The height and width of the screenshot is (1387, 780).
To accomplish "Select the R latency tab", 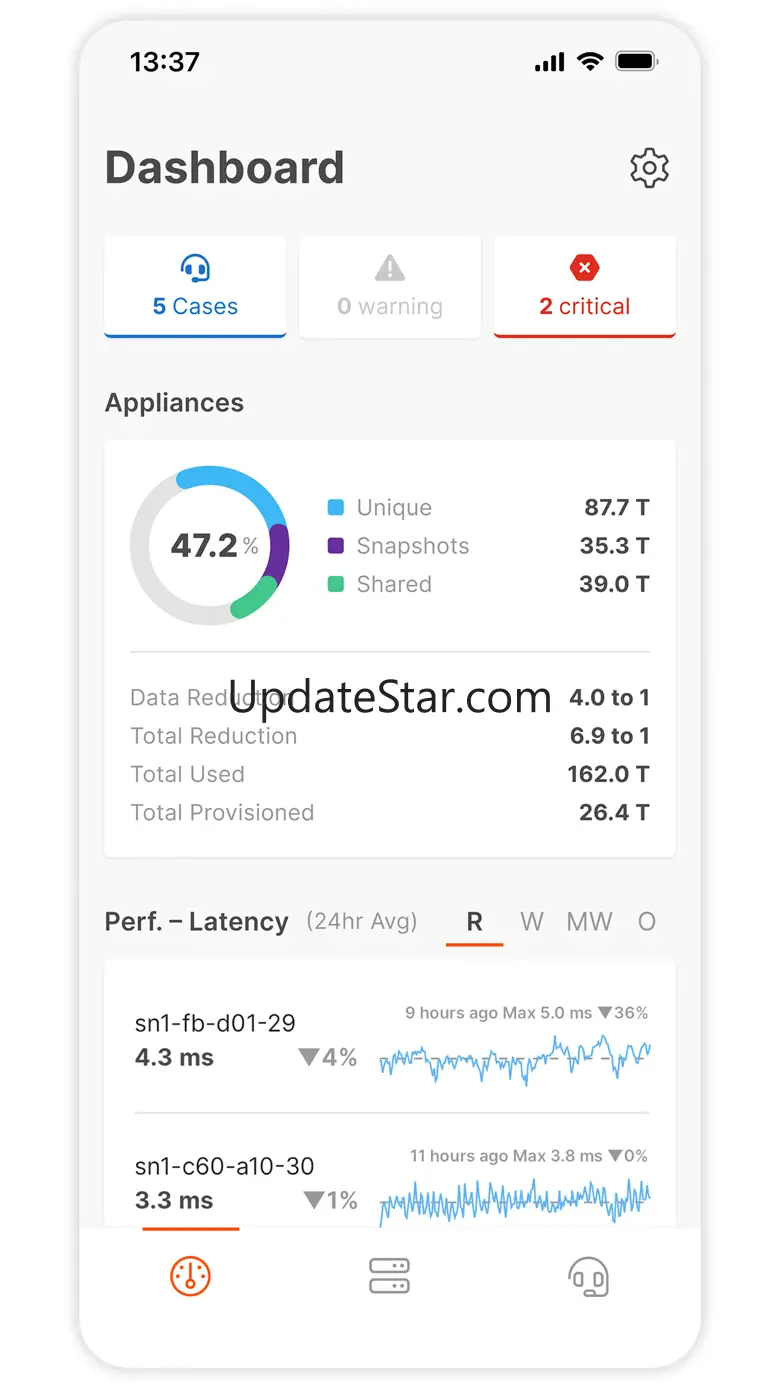I will 475,922.
